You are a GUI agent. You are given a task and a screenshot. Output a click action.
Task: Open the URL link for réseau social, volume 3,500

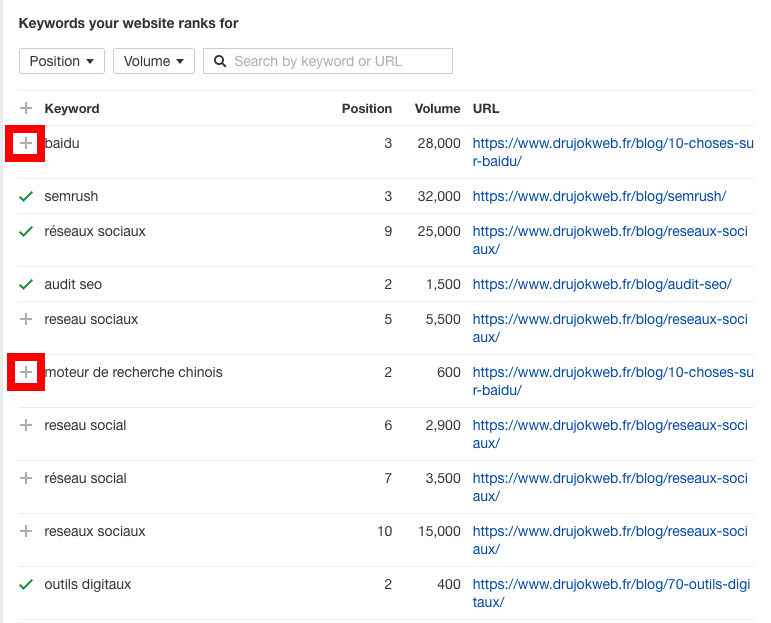(x=610, y=487)
